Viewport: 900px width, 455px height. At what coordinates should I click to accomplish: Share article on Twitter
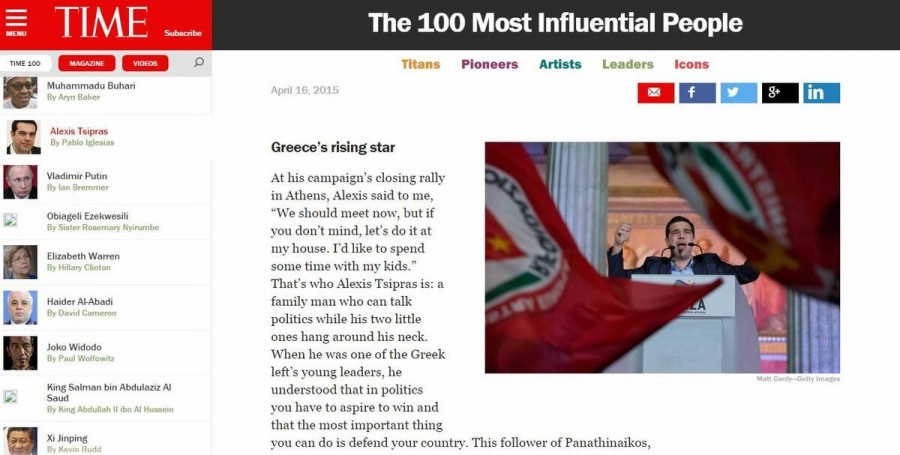(738, 93)
